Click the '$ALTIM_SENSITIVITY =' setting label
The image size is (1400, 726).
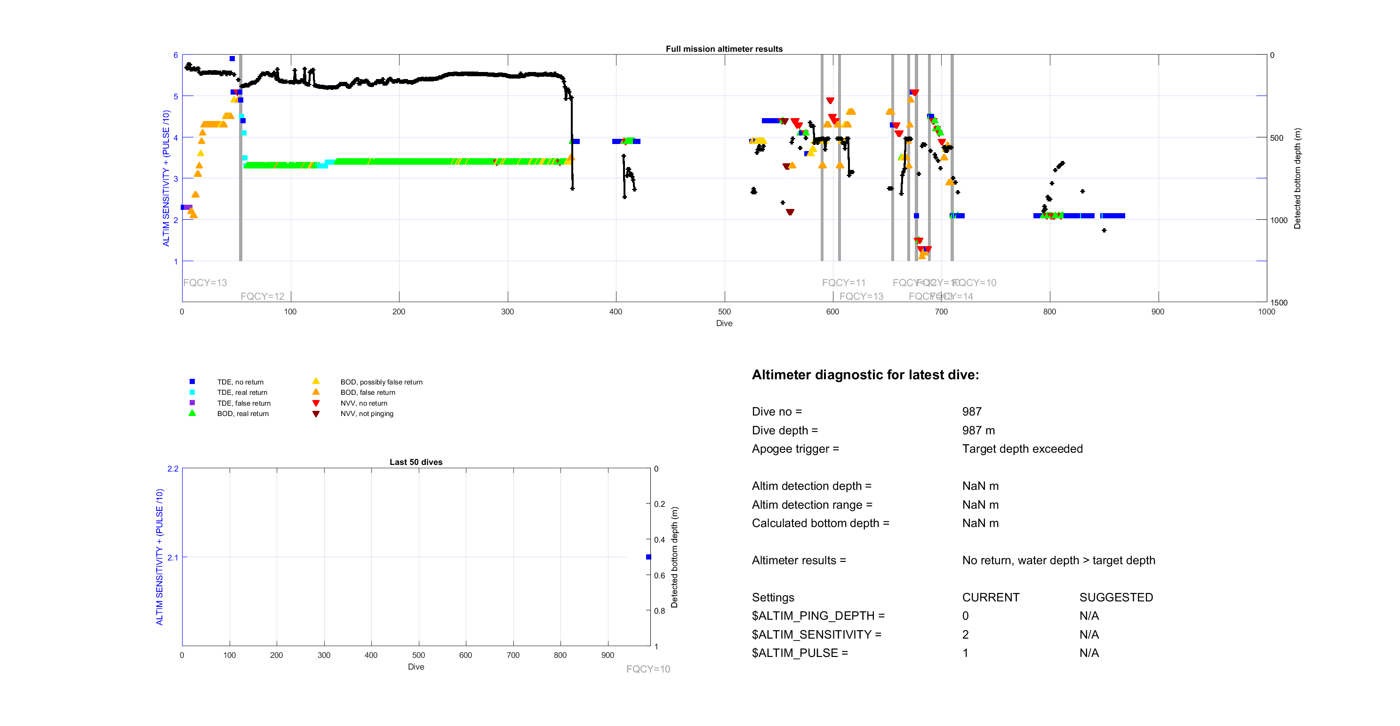click(x=817, y=635)
